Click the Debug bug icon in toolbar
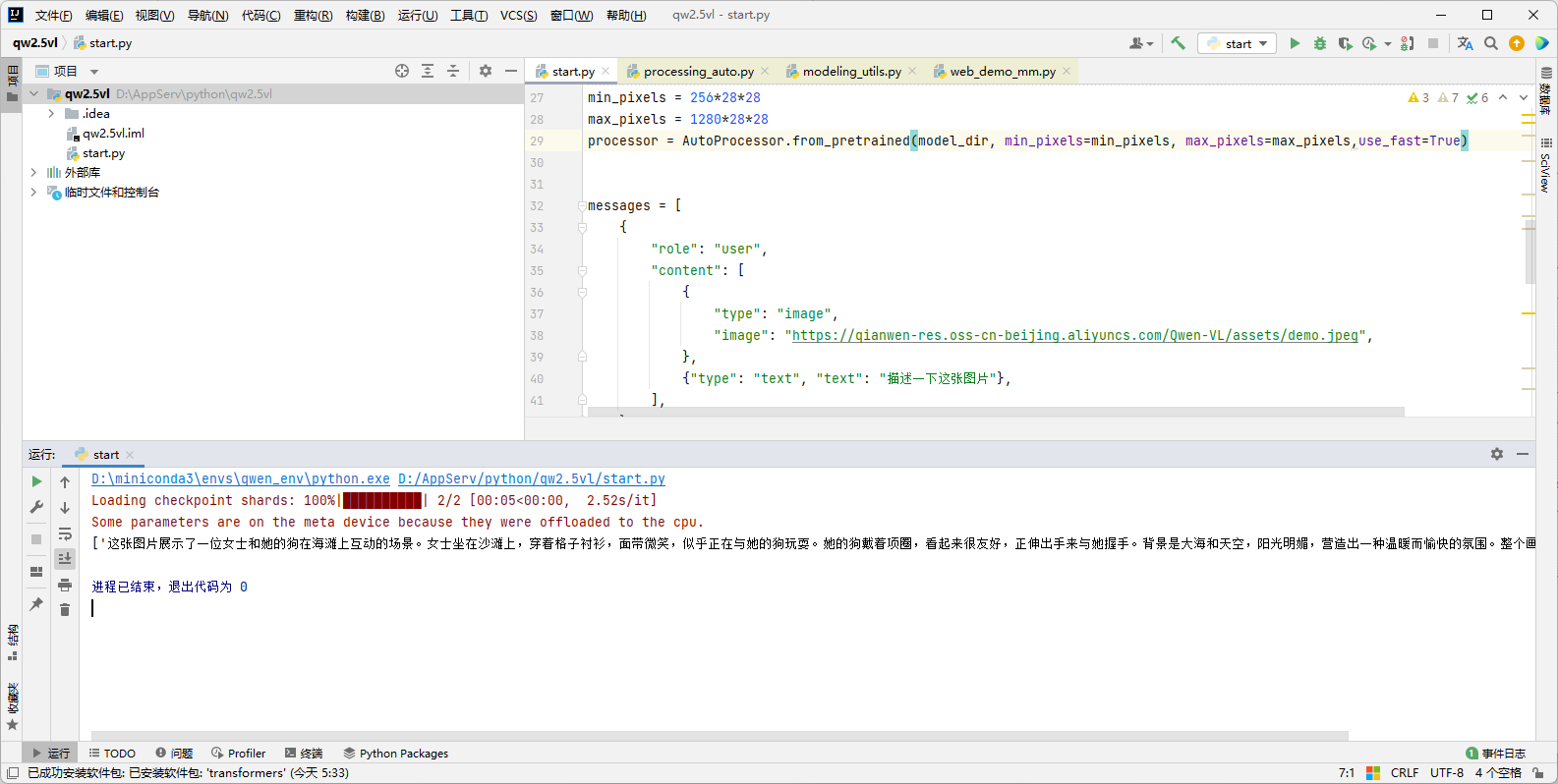 point(1320,43)
